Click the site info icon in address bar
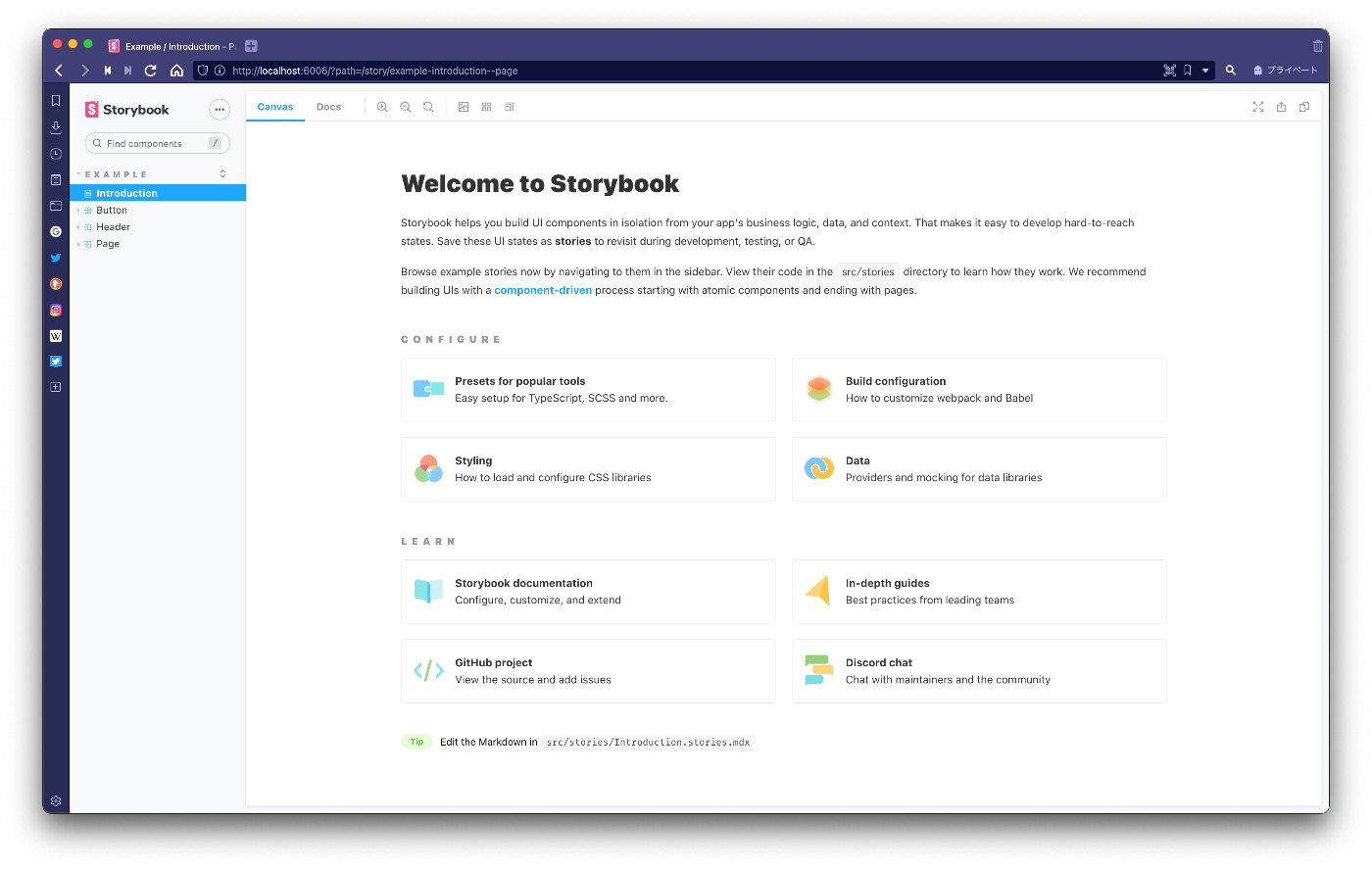 coord(220,71)
